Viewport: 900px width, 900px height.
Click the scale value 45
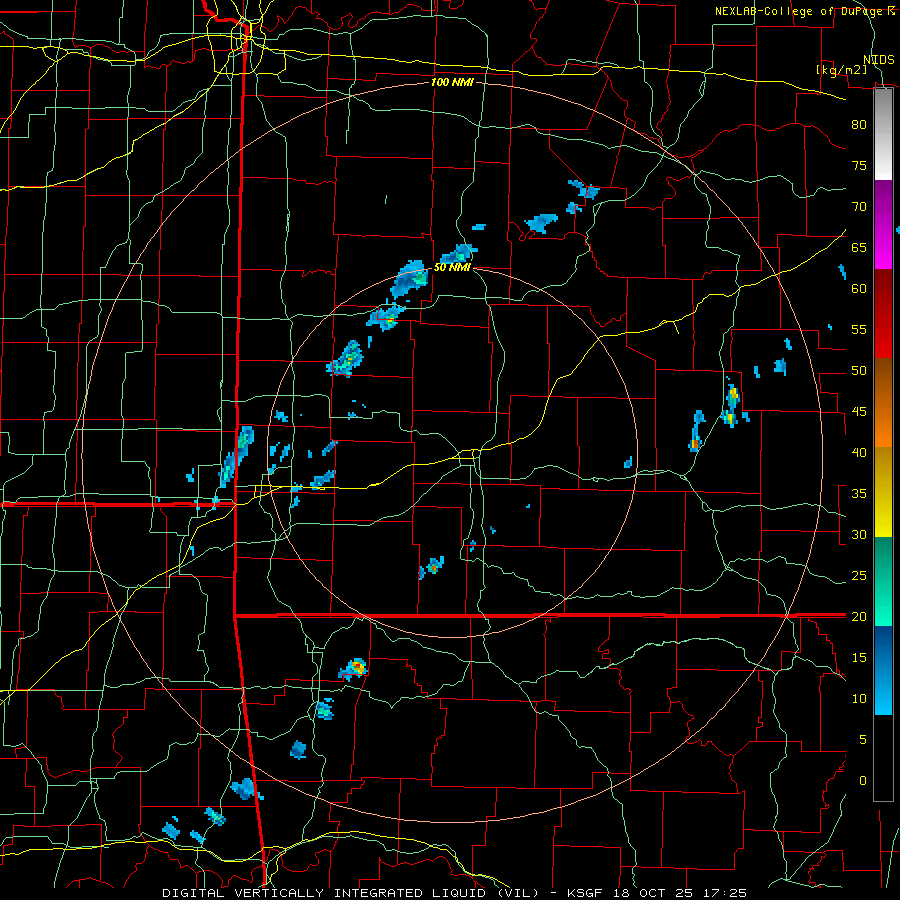[x=859, y=412]
